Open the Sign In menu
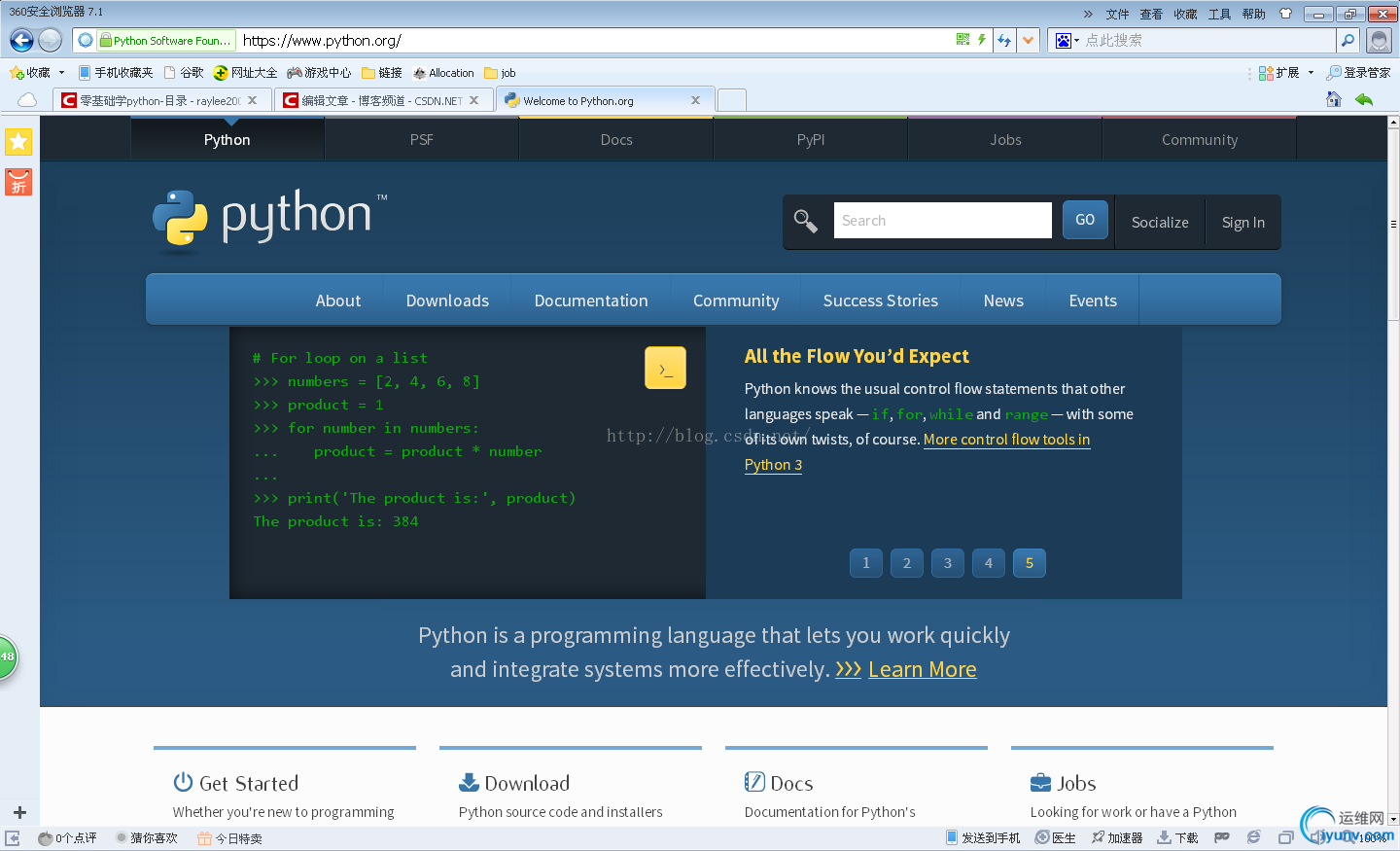The width and height of the screenshot is (1400, 851). click(x=1243, y=223)
